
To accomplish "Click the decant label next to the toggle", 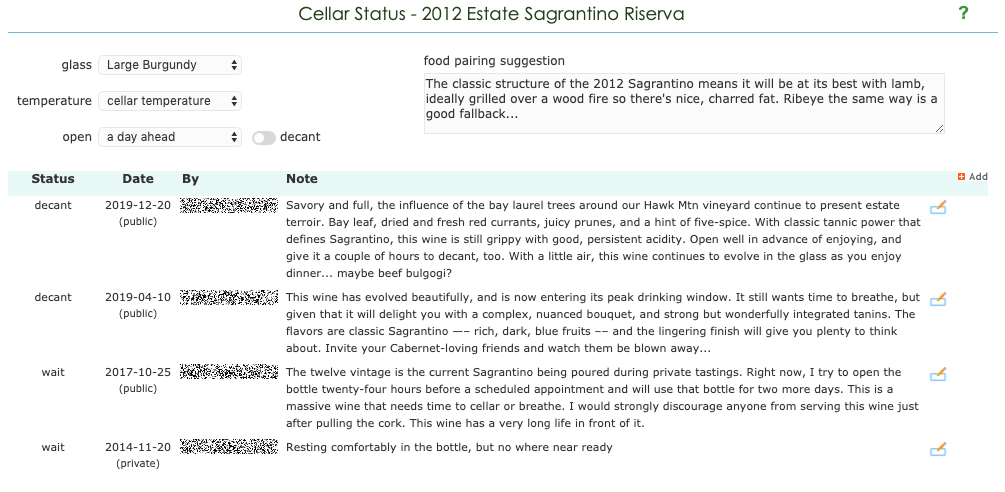I will (300, 137).
